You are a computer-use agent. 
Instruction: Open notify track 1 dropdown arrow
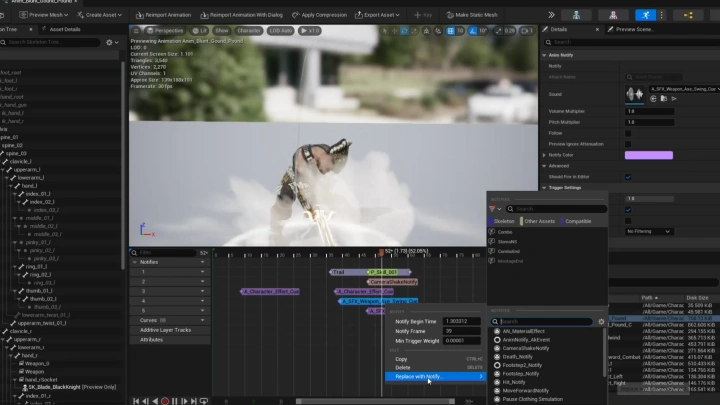[x=202, y=272]
